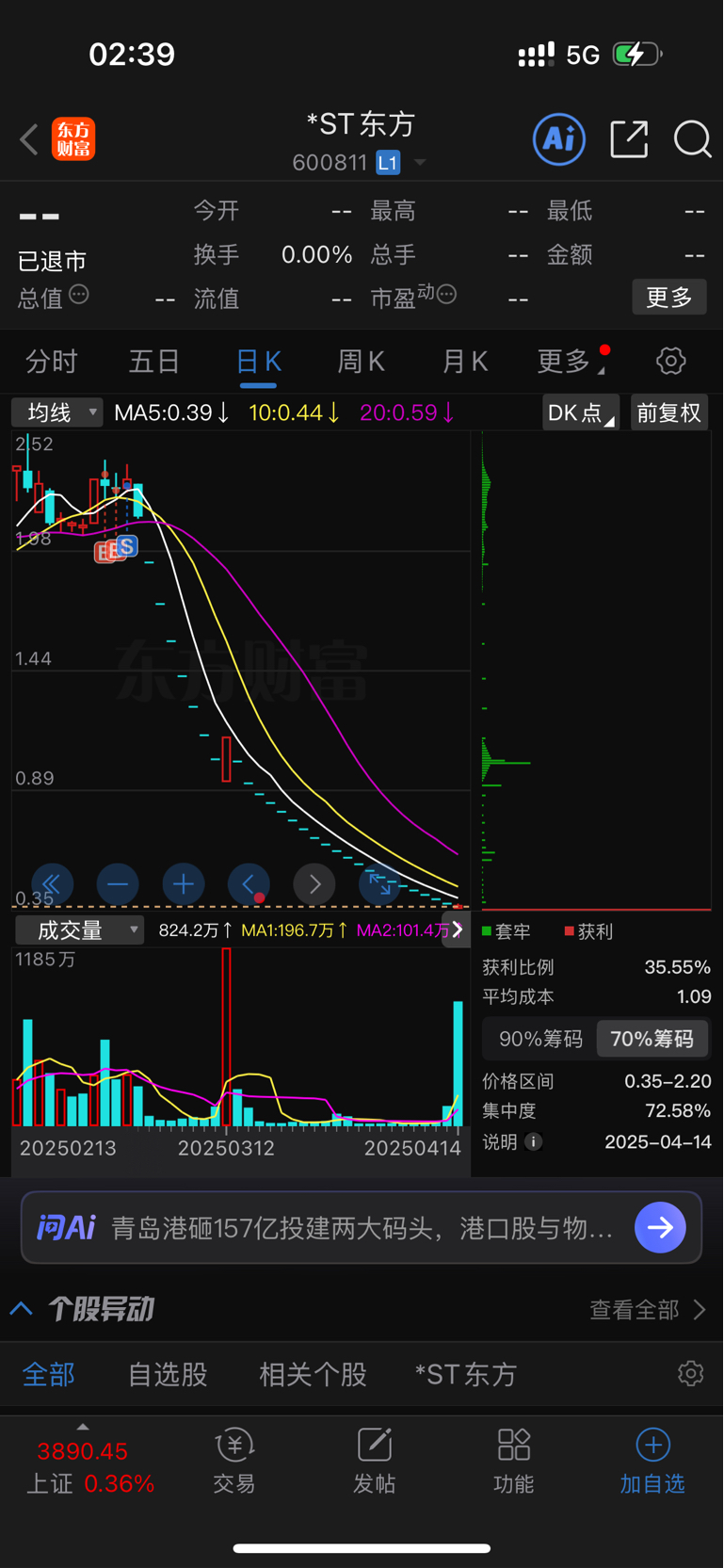Image resolution: width=724 pixels, height=1568 pixels.
Task: Open the 更多 chart period menu
Action: pyautogui.click(x=571, y=361)
